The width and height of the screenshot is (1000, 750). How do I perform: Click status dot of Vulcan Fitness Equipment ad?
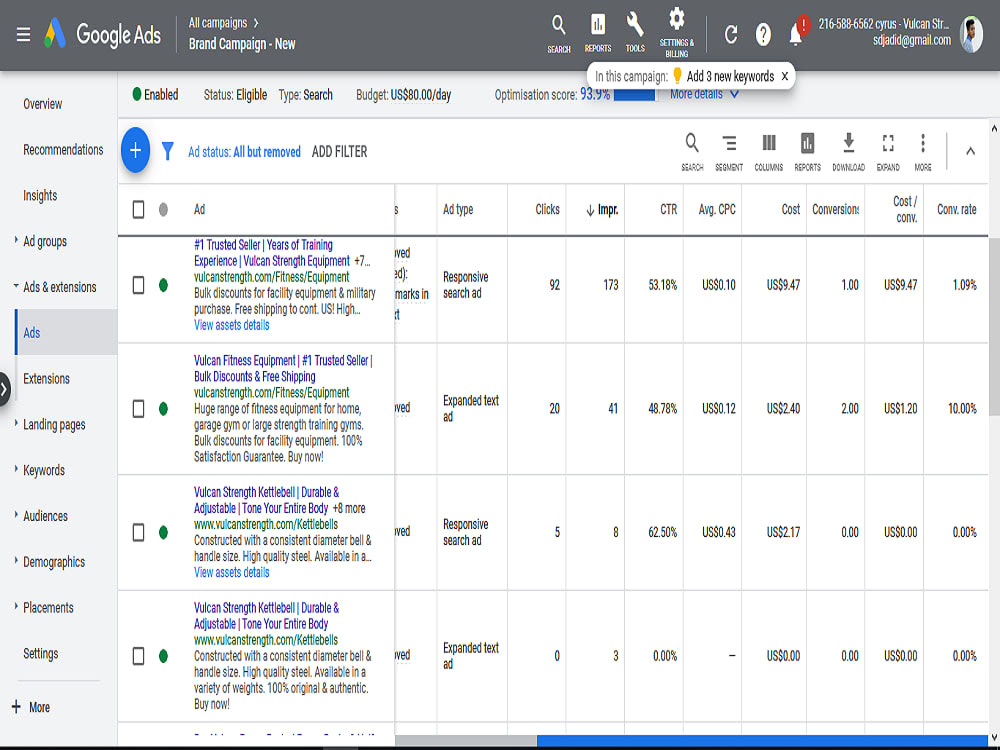[163, 409]
